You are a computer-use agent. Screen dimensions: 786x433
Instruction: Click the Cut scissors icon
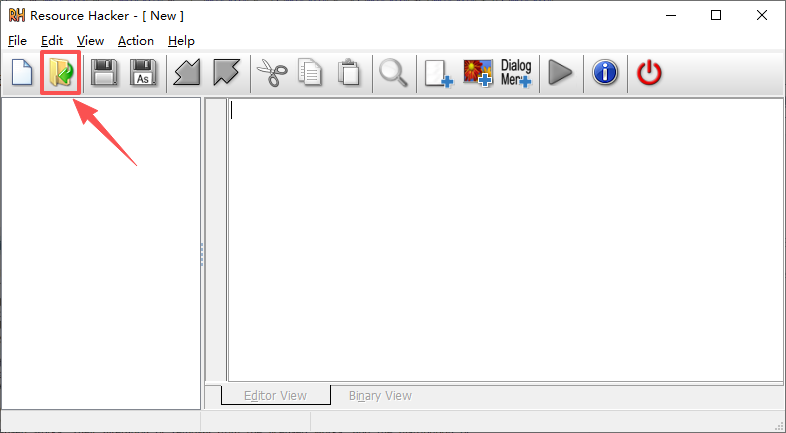[272, 73]
